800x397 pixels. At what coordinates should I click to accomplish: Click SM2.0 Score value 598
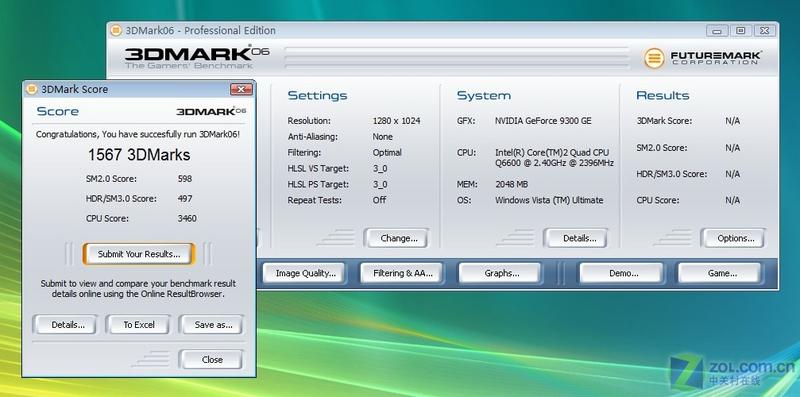(x=184, y=179)
